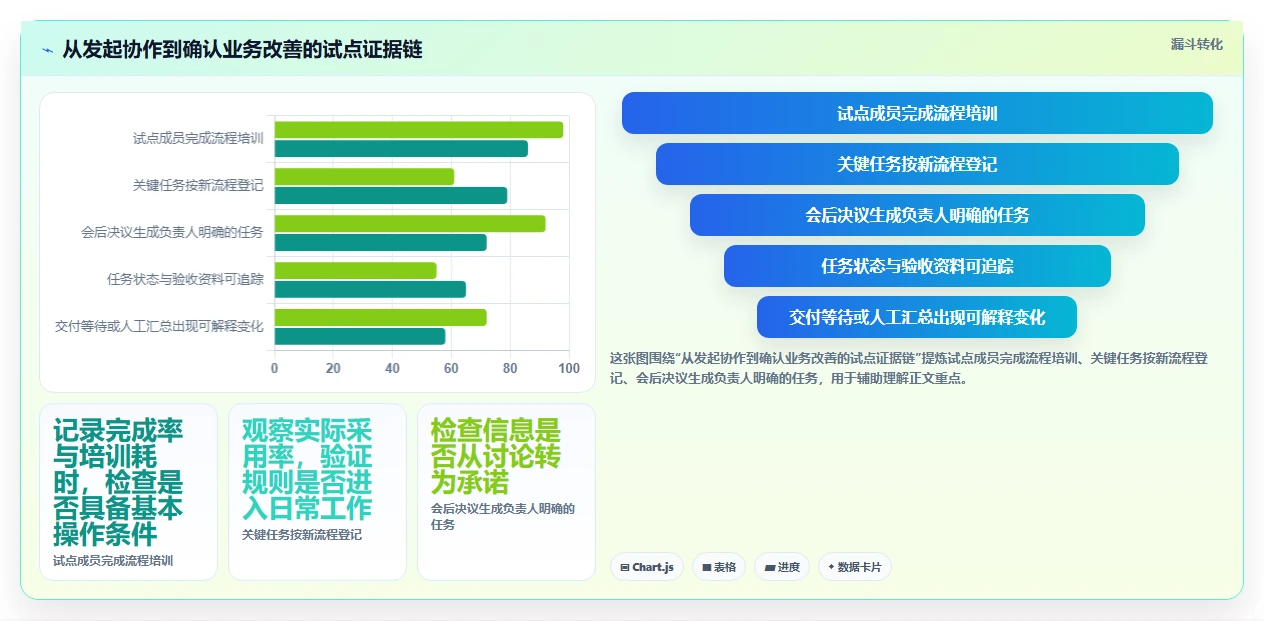Select funnel step 会后决议生成负责人明确的任务
Image resolution: width=1264 pixels, height=621 pixels.
tap(917, 215)
